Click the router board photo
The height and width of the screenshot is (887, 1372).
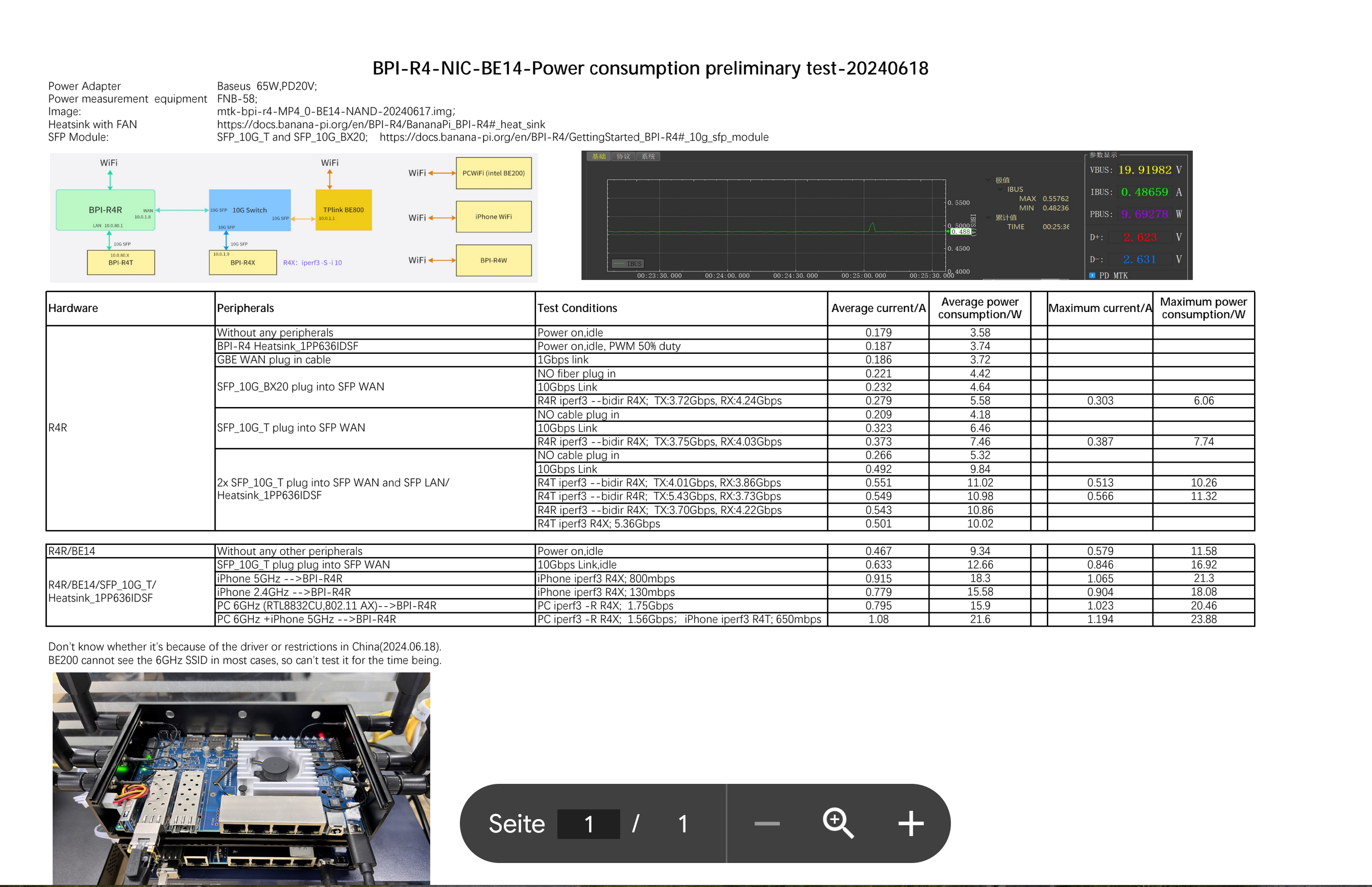(241, 778)
